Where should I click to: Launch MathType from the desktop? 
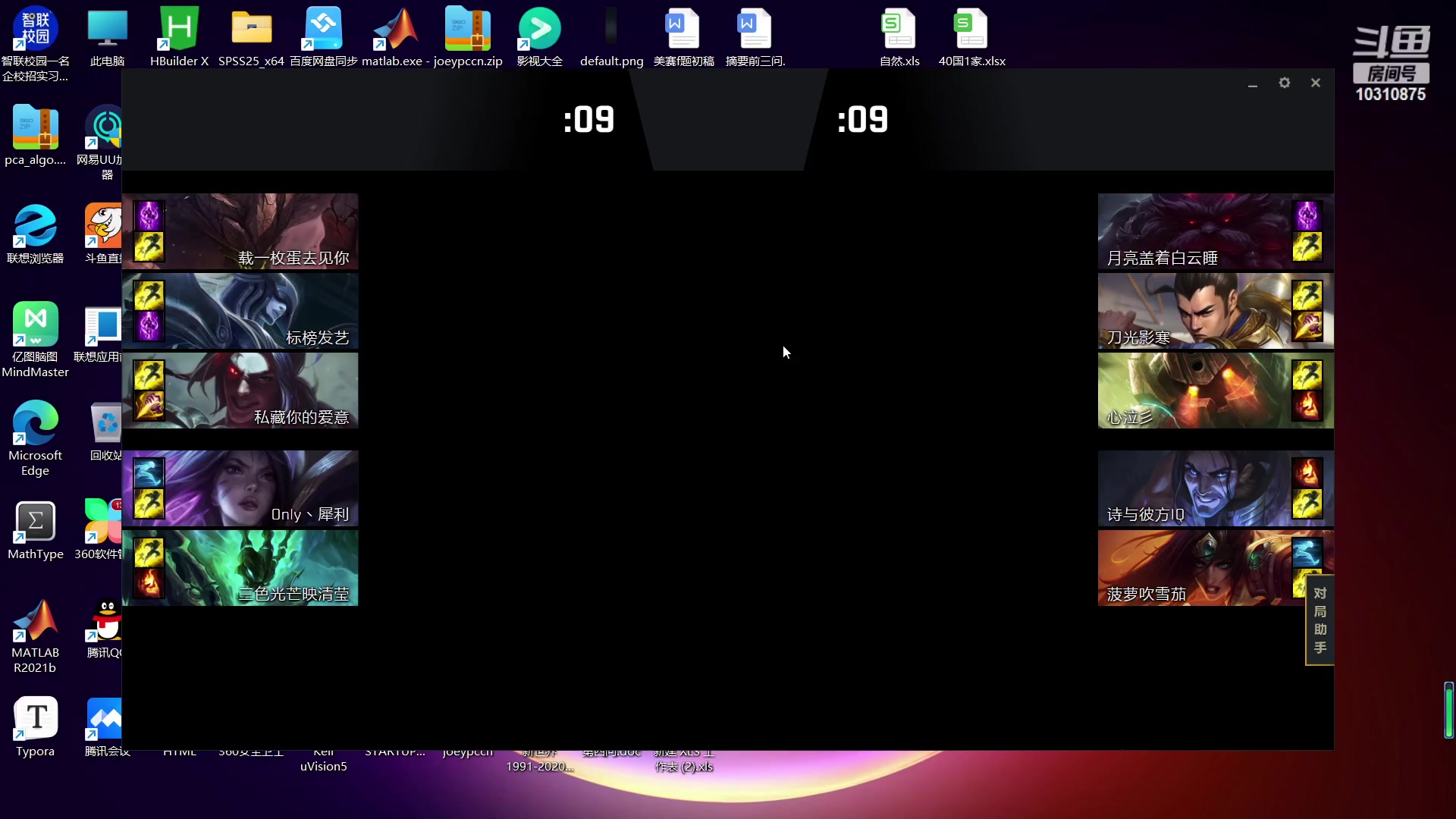click(x=35, y=529)
